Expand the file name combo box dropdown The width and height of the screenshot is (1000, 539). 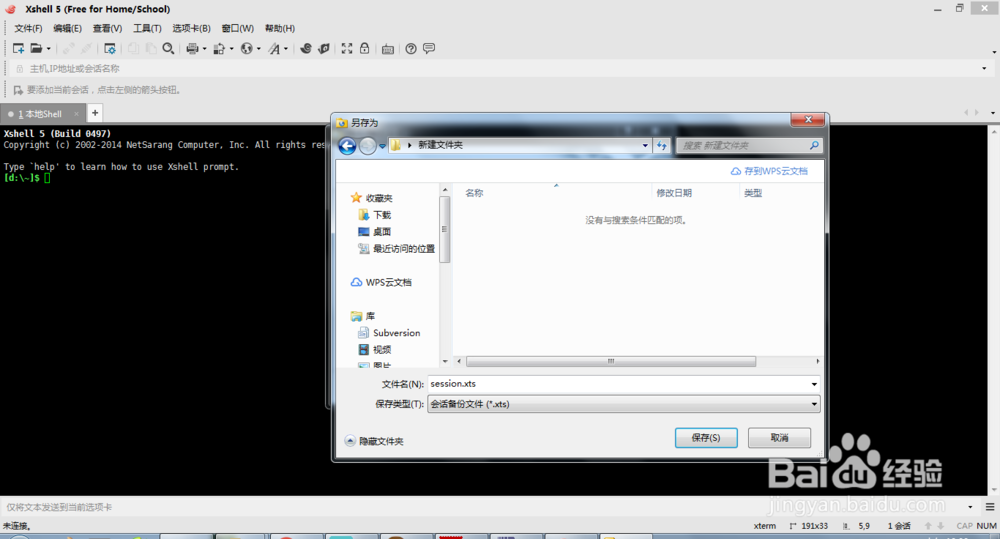(x=814, y=384)
